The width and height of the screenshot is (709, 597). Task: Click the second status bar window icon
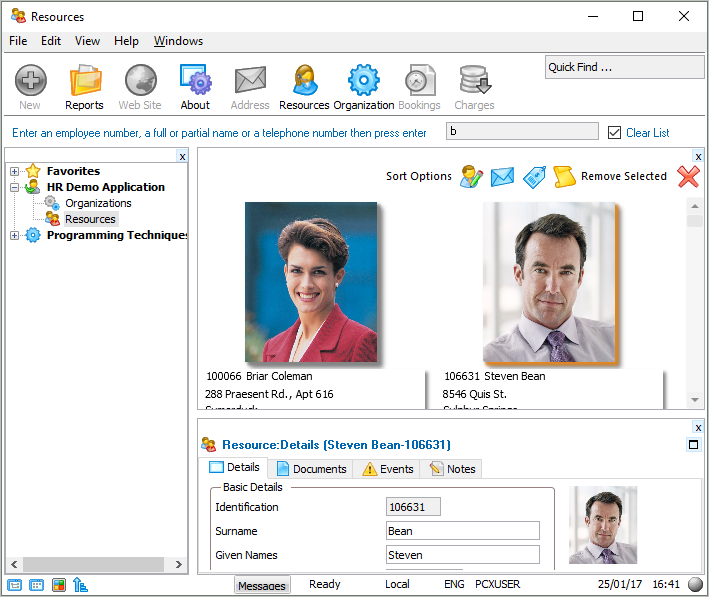36,585
